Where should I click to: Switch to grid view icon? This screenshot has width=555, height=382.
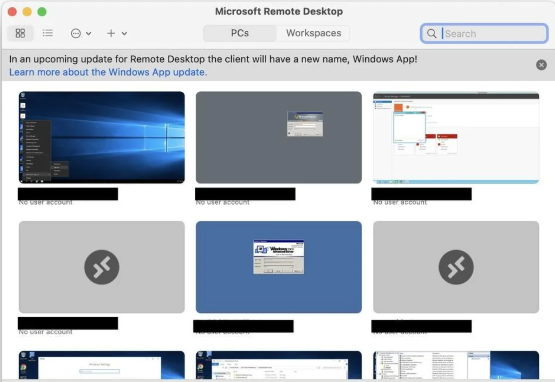tap(20, 33)
